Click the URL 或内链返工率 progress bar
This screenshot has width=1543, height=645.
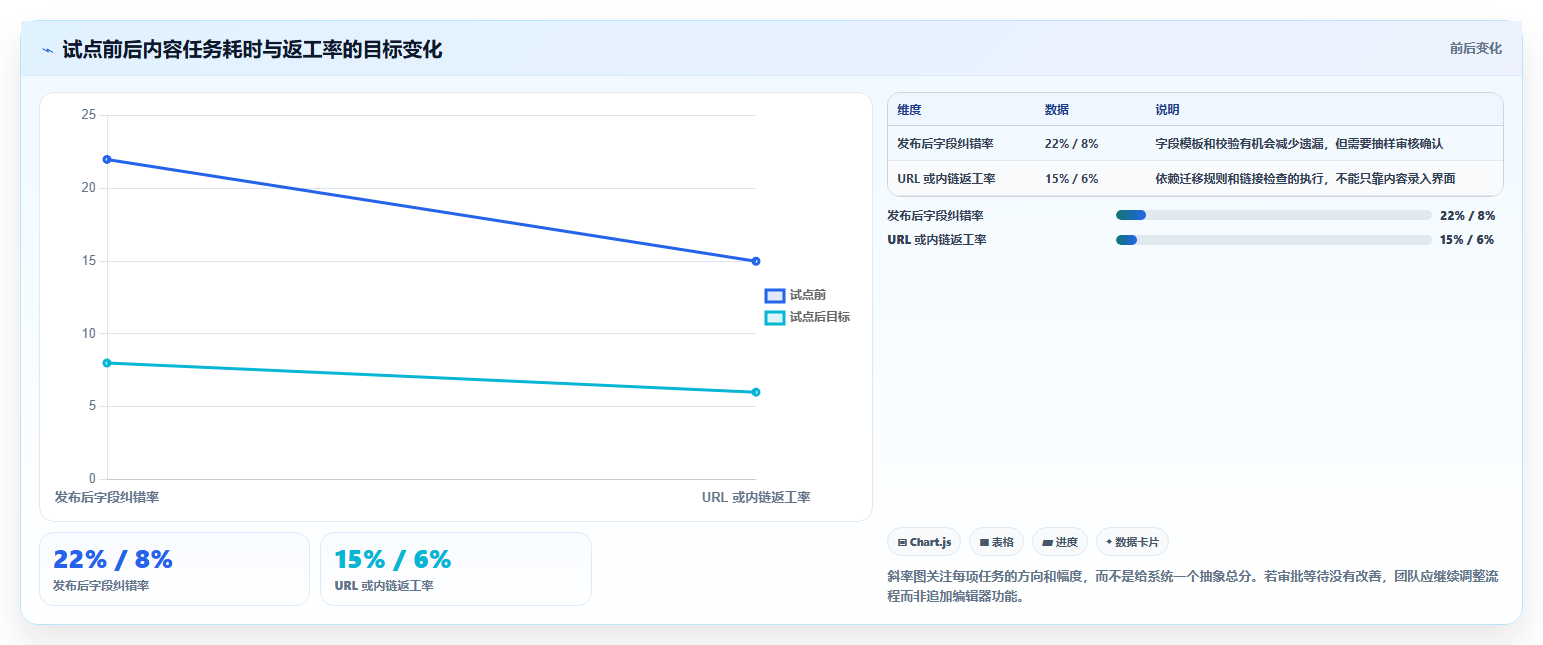pyautogui.click(x=1273, y=240)
